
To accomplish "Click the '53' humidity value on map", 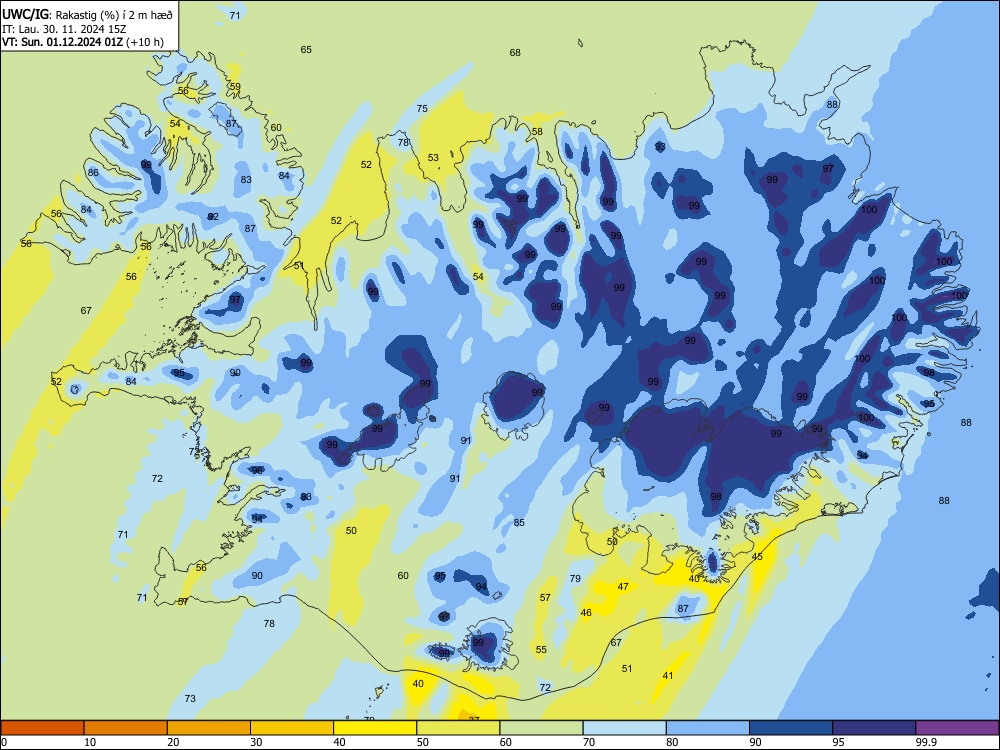I will coord(433,158).
